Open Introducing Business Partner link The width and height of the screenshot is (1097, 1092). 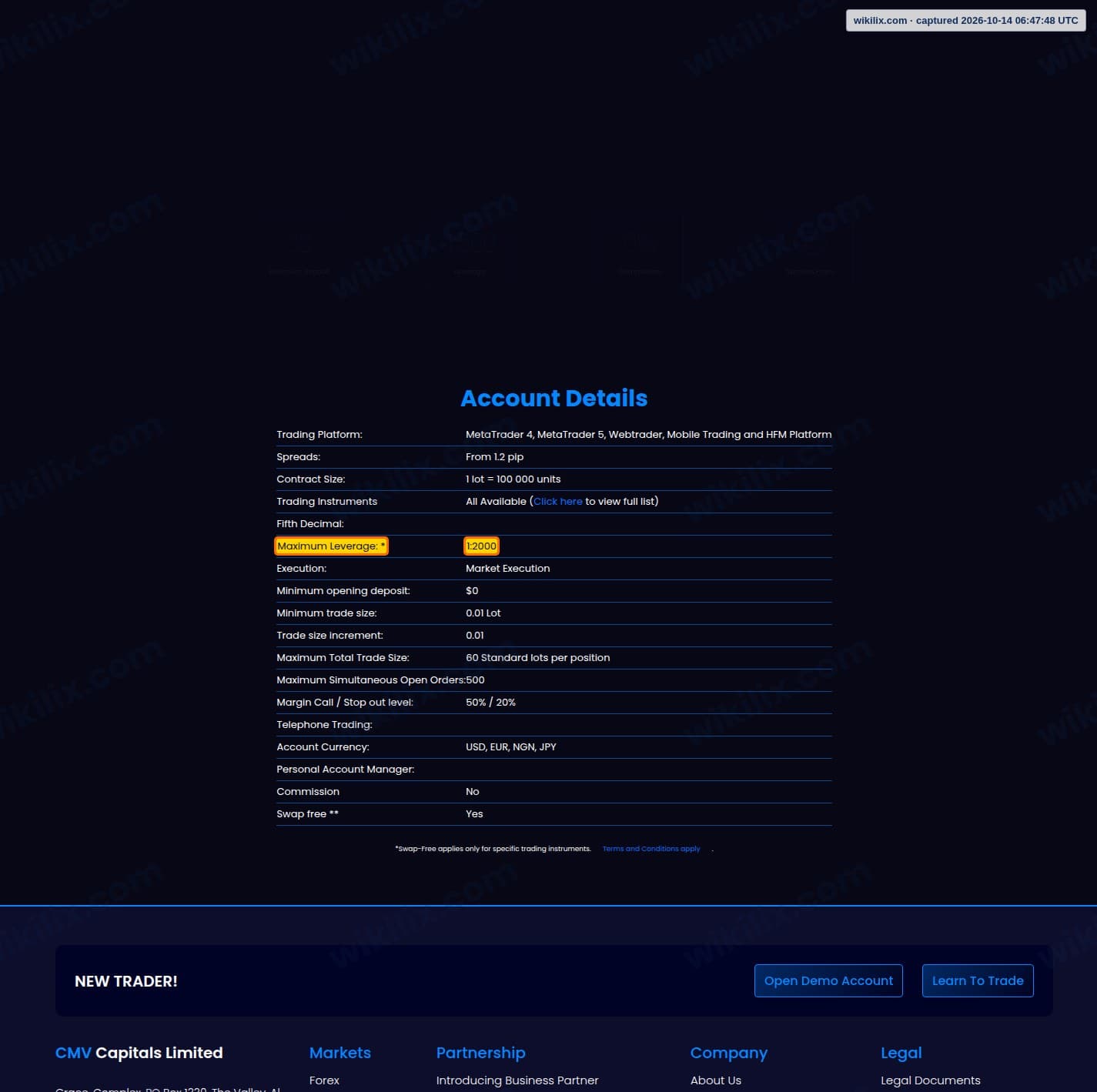(x=517, y=1080)
